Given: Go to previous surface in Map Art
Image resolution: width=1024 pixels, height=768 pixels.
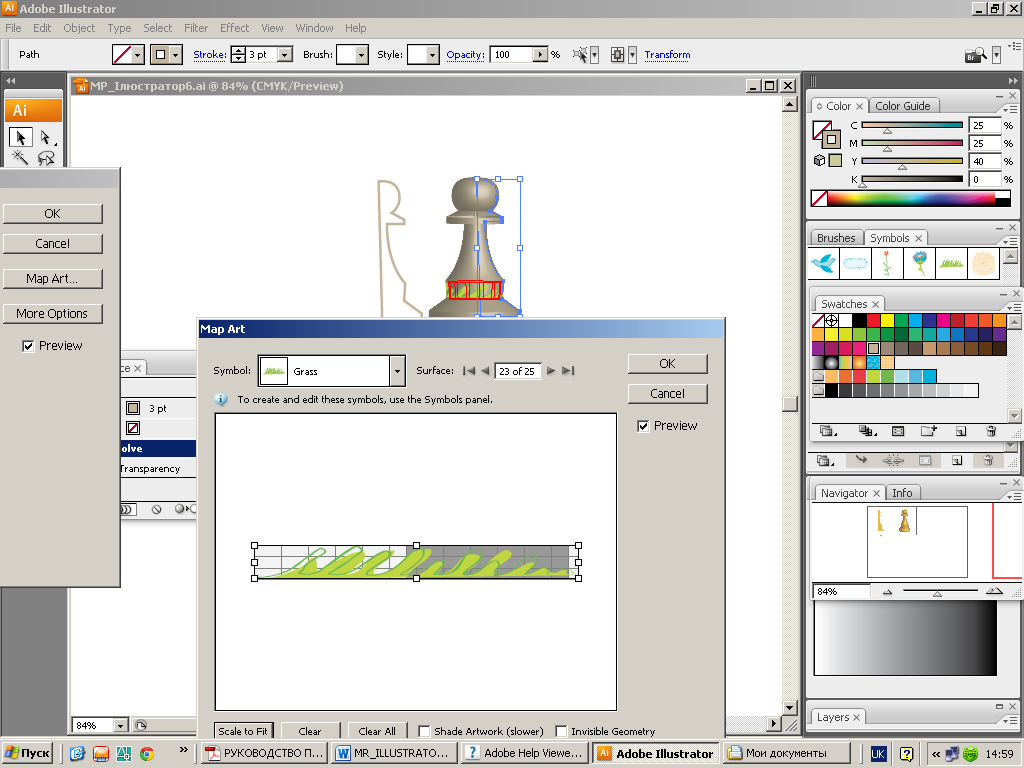Looking at the screenshot, I should tap(485, 370).
